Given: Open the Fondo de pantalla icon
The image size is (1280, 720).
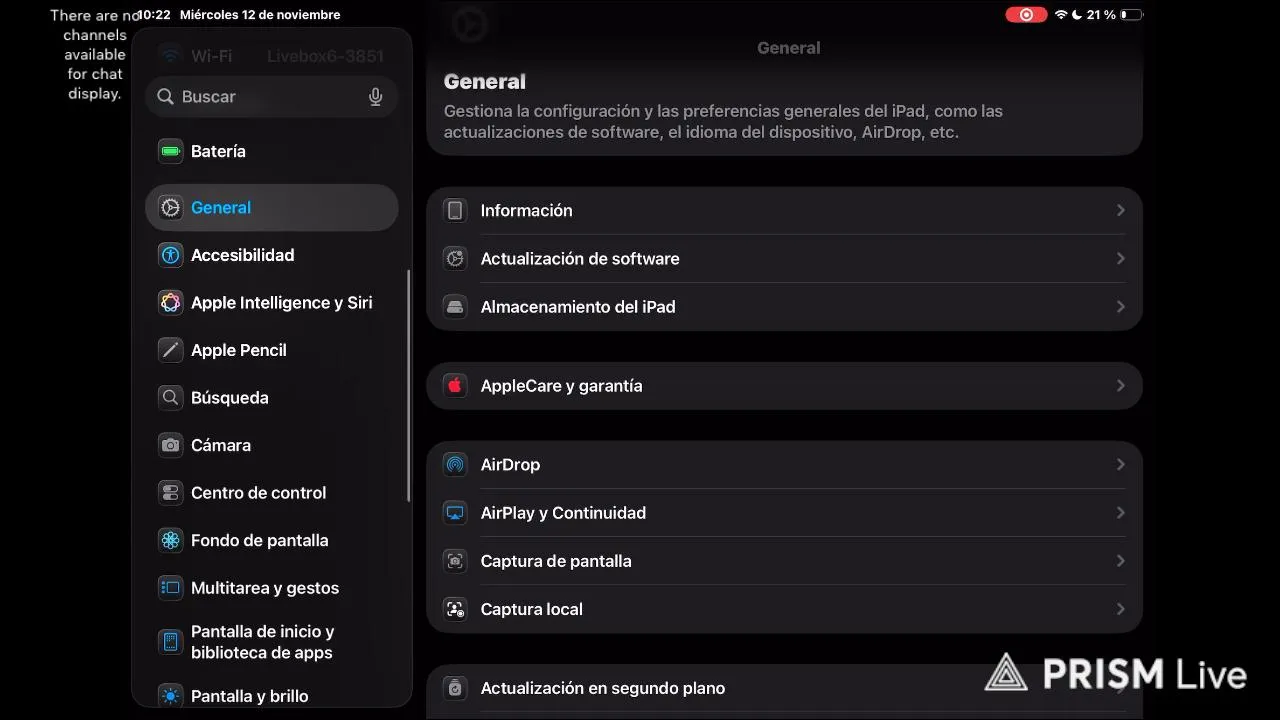Looking at the screenshot, I should 171,541.
